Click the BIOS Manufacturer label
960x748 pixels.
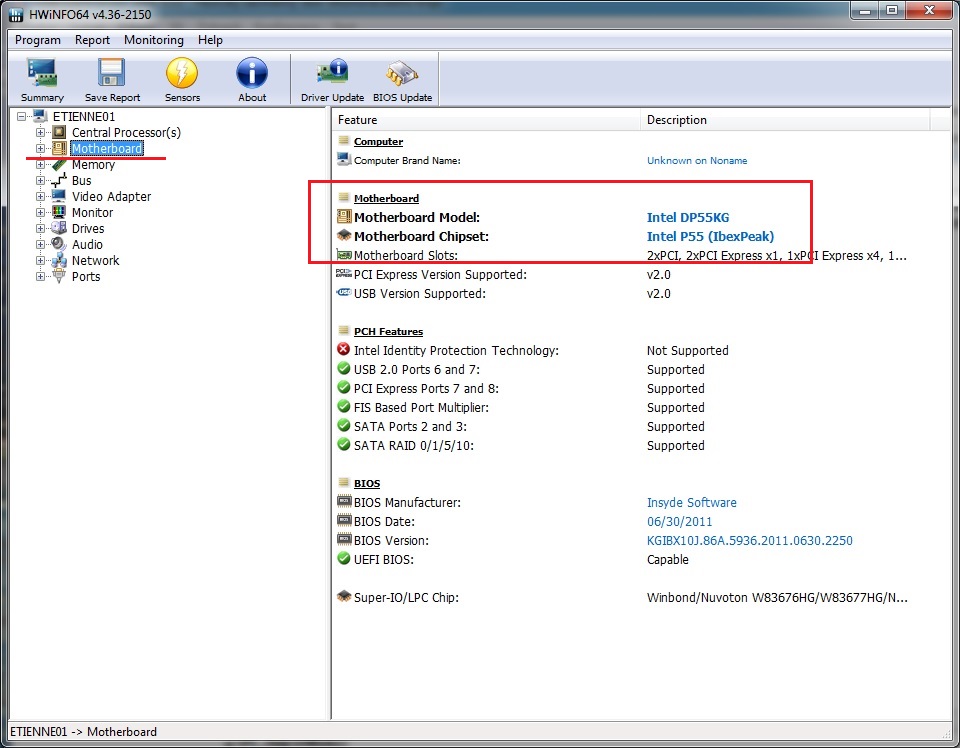click(407, 503)
